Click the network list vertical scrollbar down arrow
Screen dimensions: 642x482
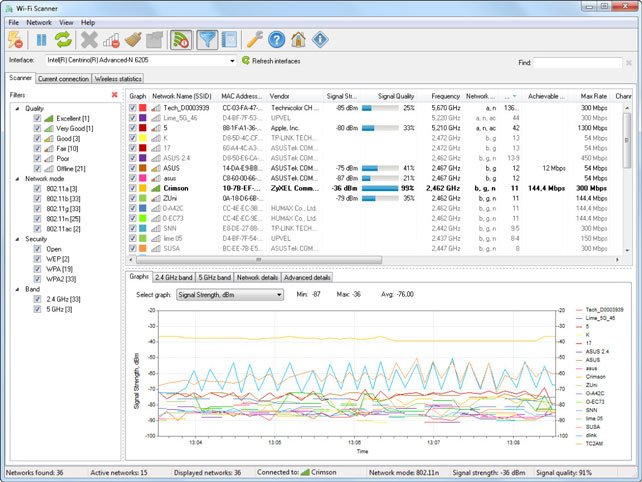click(x=627, y=250)
